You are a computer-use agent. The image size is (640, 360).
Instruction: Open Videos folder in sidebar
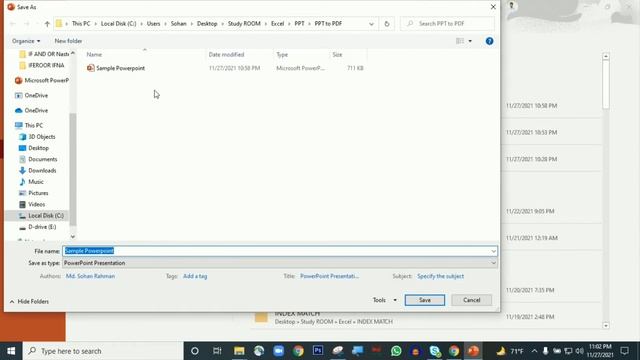32,204
